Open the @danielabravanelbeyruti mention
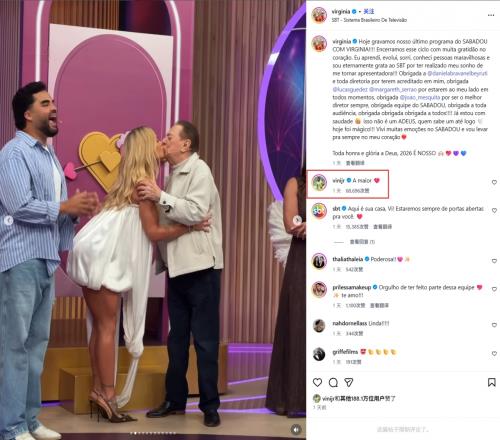500x440 pixels. coord(457,73)
